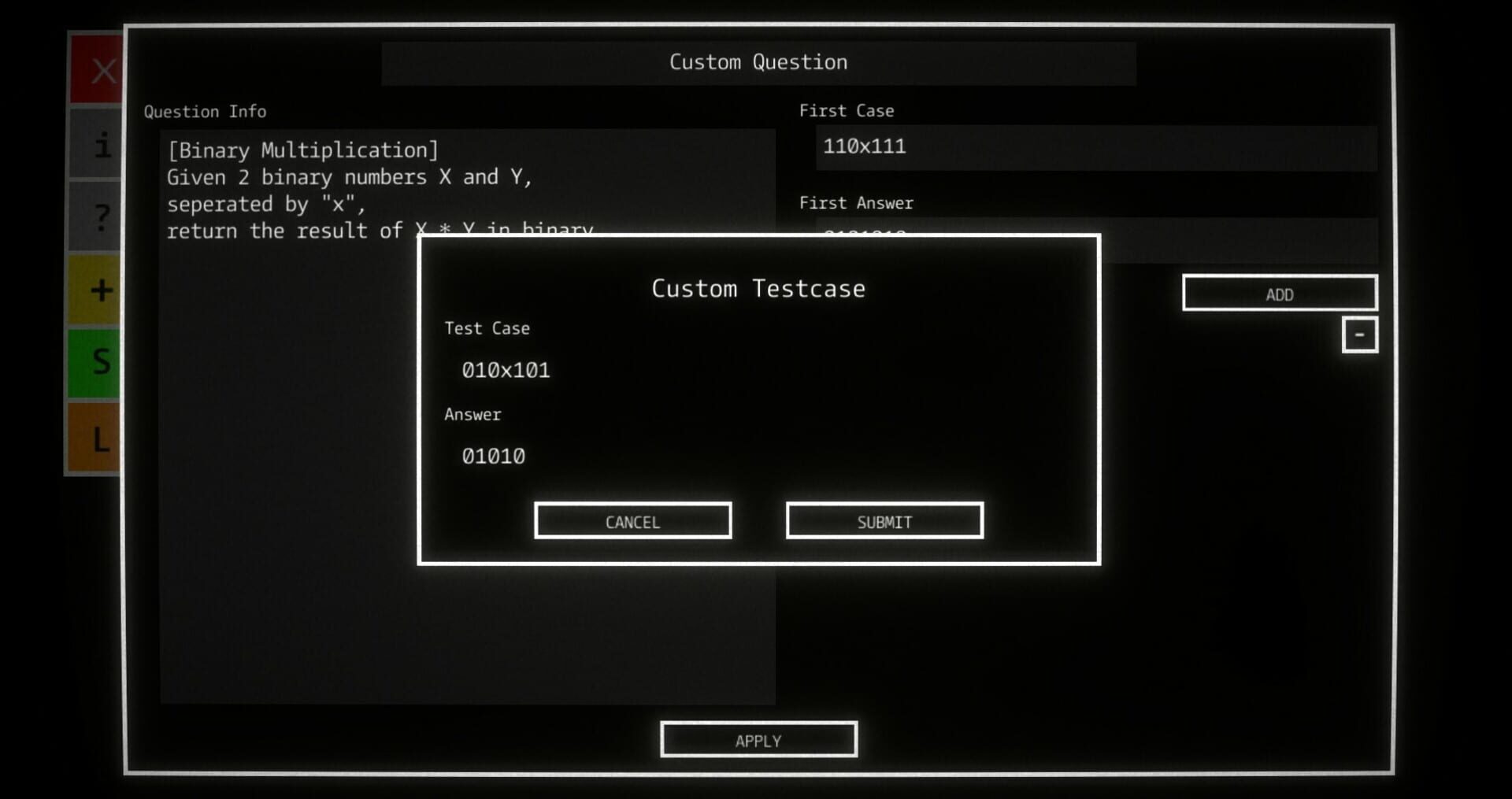Viewport: 1512px width, 799px height.
Task: Click the question mark help icon
Action: pos(98,216)
